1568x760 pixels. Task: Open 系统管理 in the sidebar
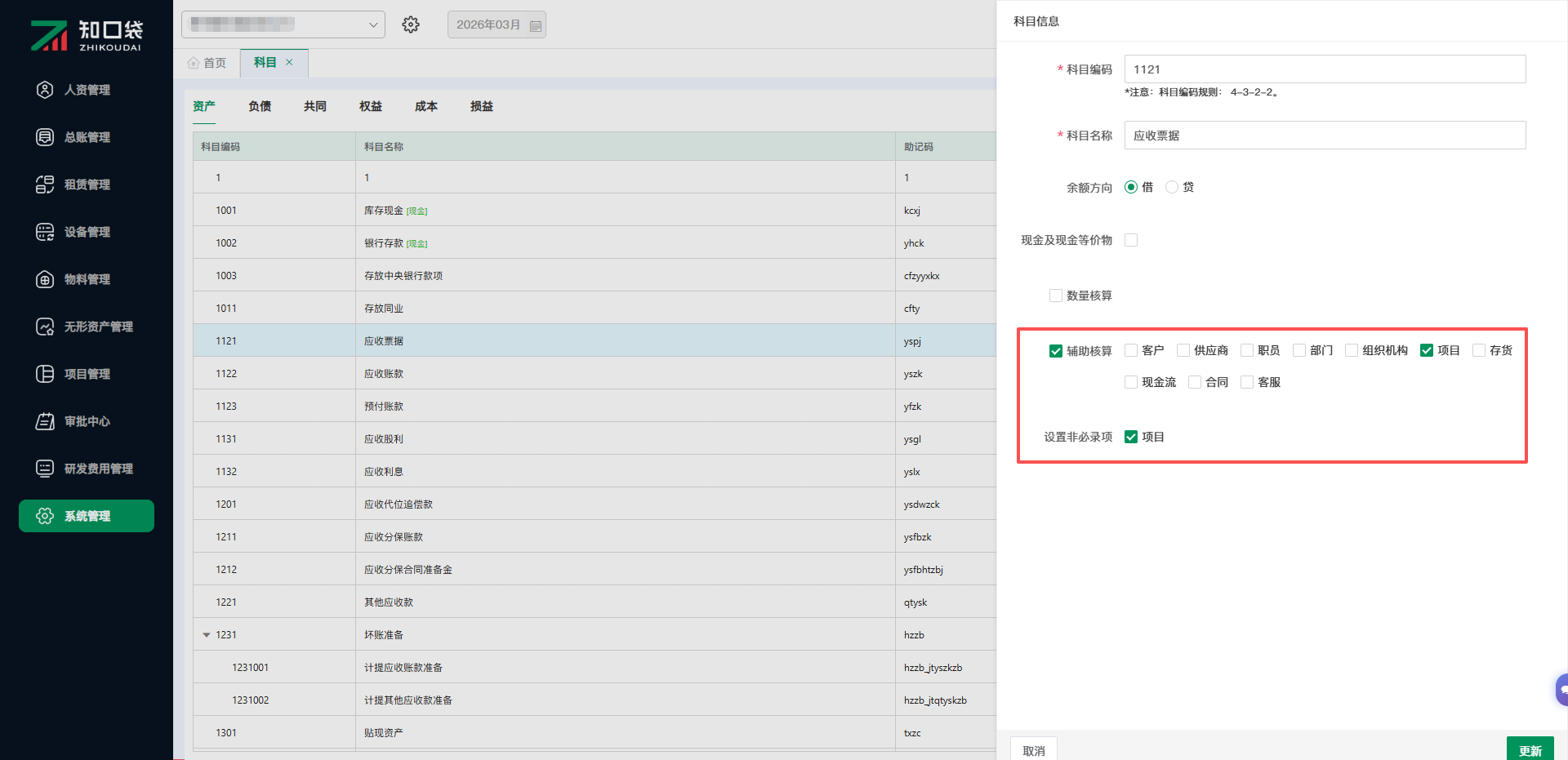click(x=87, y=516)
